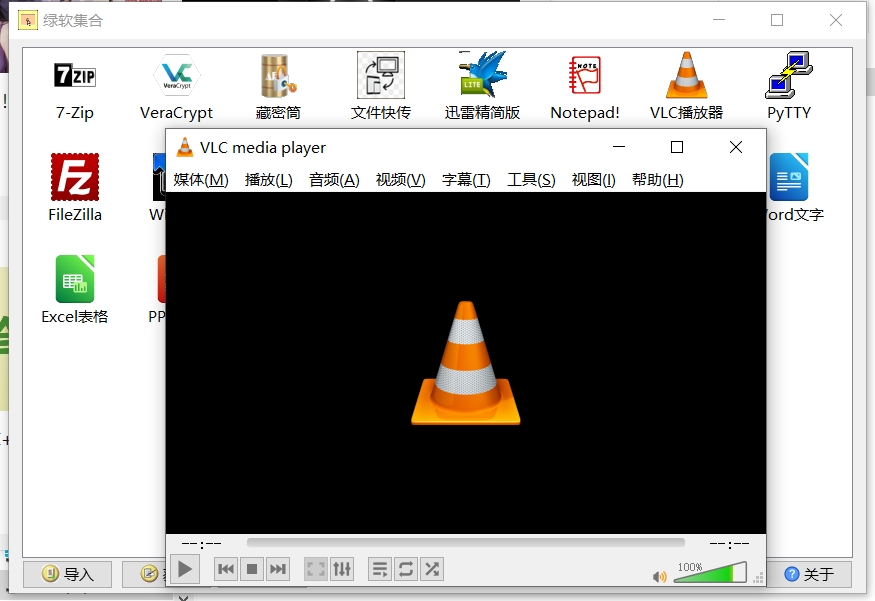875x601 pixels.
Task: Toggle VLC random shuffle mode
Action: click(x=431, y=569)
